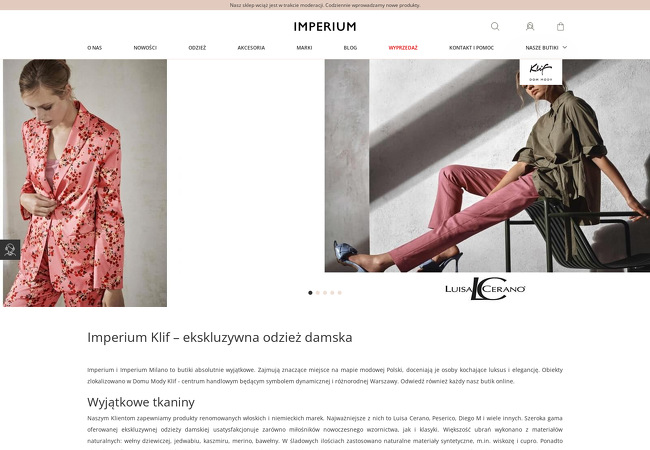Screen dimensions: 650x450
Task: Open the MARKI menu
Action: point(304,48)
